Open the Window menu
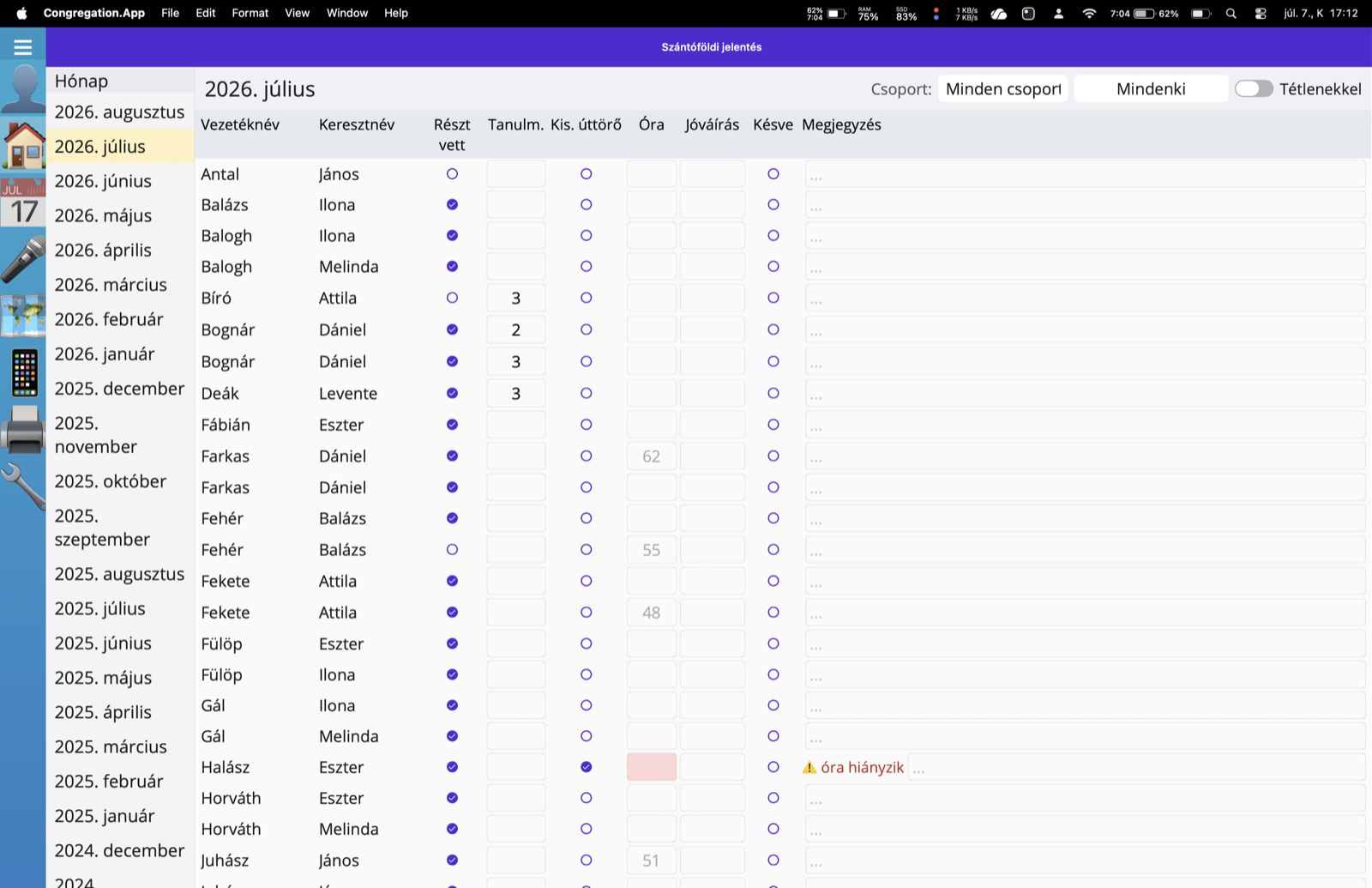This screenshot has height=888, width=1372. tap(346, 13)
